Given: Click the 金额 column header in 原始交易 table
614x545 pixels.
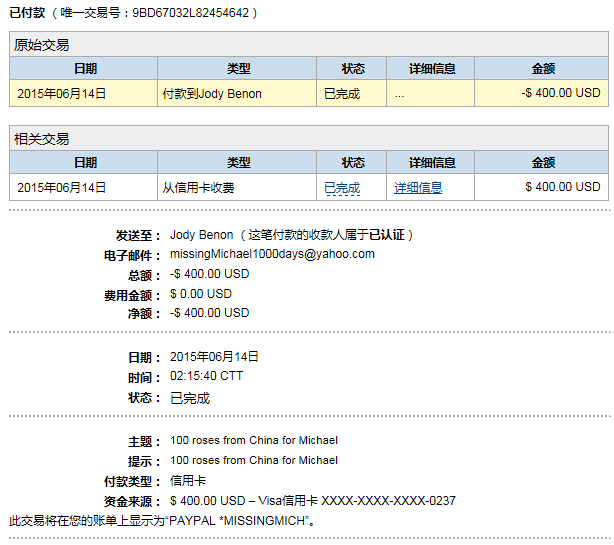Looking at the screenshot, I should click(x=543, y=69).
